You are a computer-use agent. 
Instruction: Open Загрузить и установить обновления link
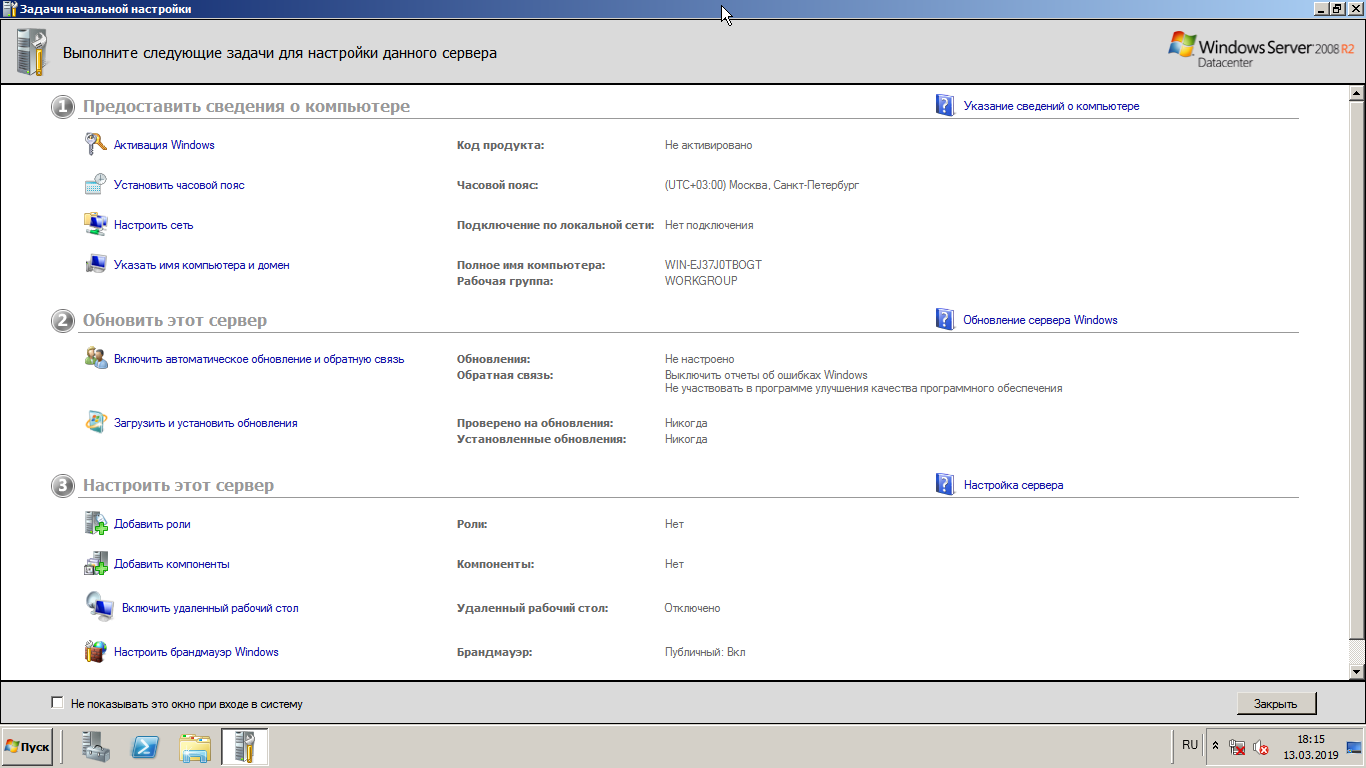pos(206,423)
